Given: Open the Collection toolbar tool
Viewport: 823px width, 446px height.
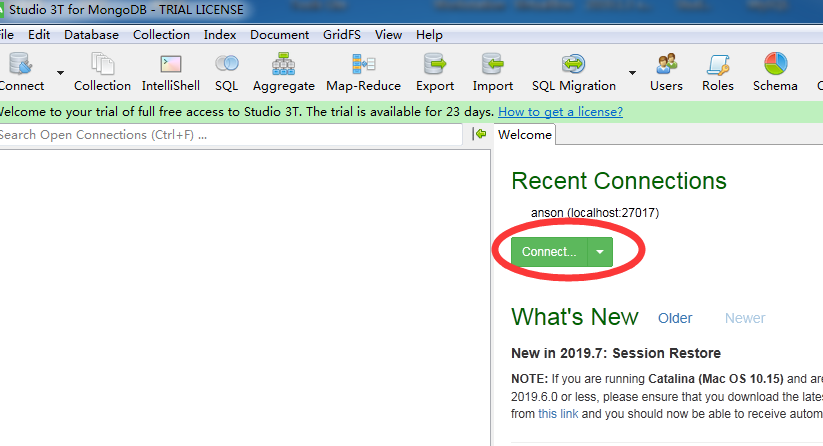Looking at the screenshot, I should tap(102, 72).
